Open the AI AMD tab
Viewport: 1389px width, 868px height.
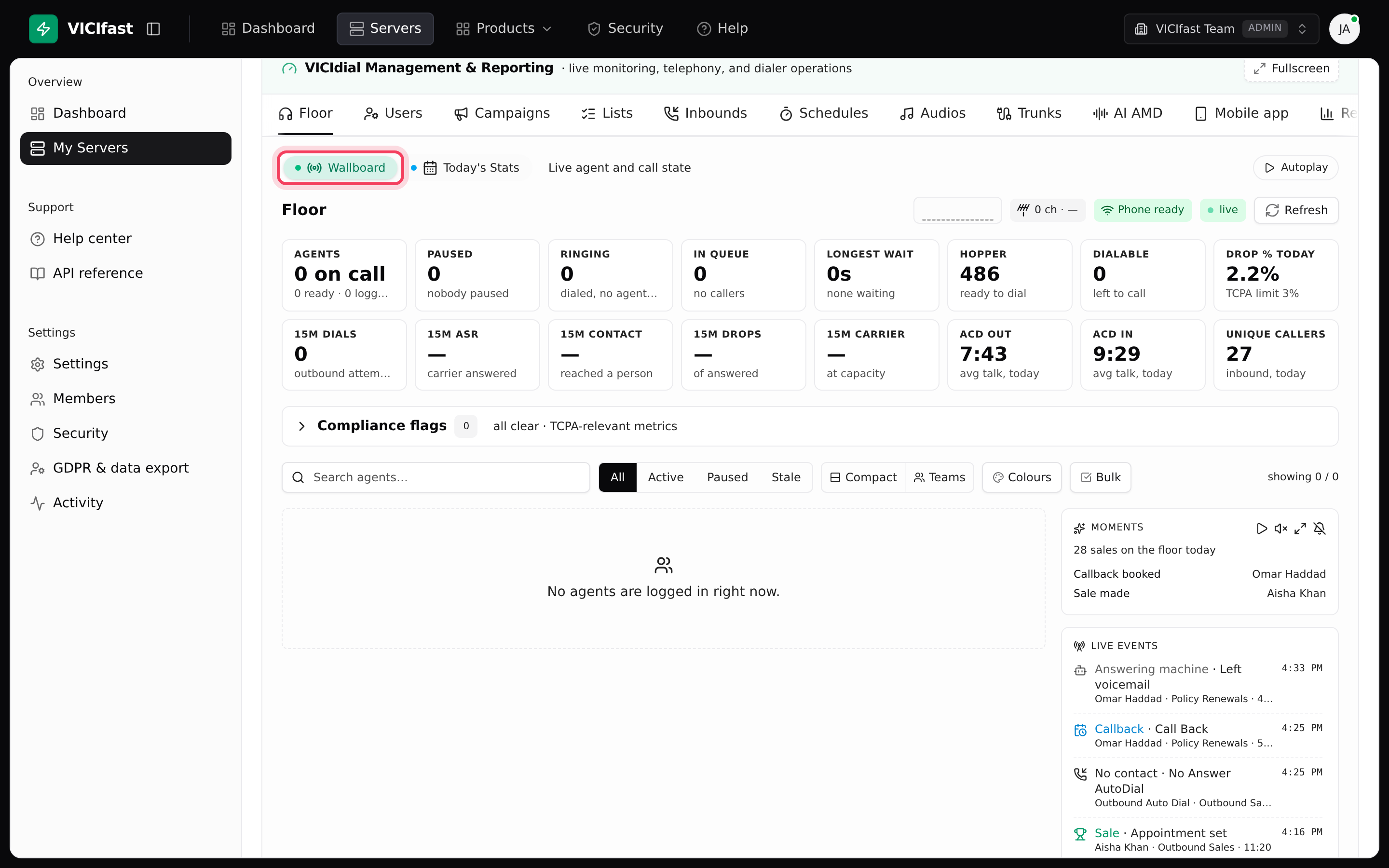click(1127, 114)
